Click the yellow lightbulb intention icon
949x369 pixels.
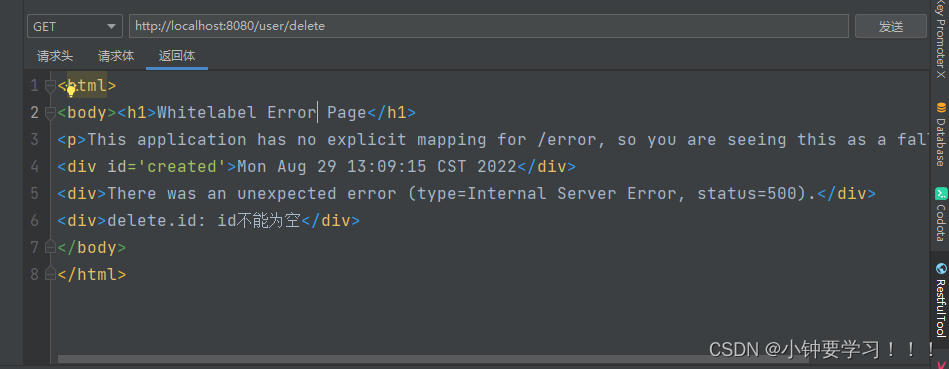[71, 91]
